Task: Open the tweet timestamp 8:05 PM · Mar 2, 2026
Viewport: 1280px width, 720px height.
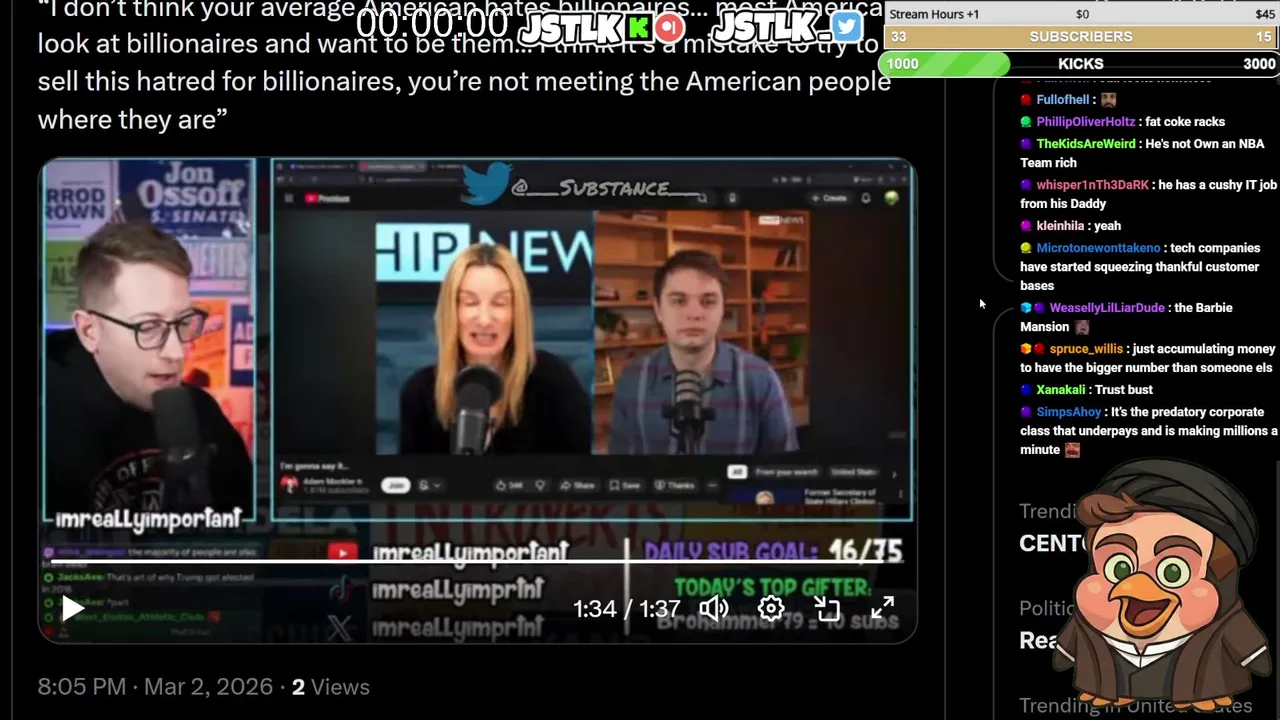Action: (x=155, y=687)
